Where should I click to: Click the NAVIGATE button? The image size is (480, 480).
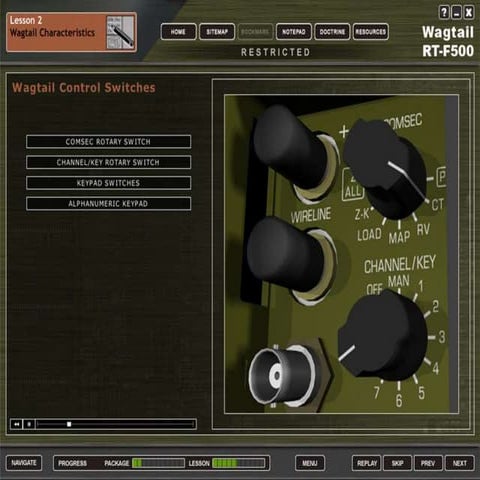pos(24,463)
